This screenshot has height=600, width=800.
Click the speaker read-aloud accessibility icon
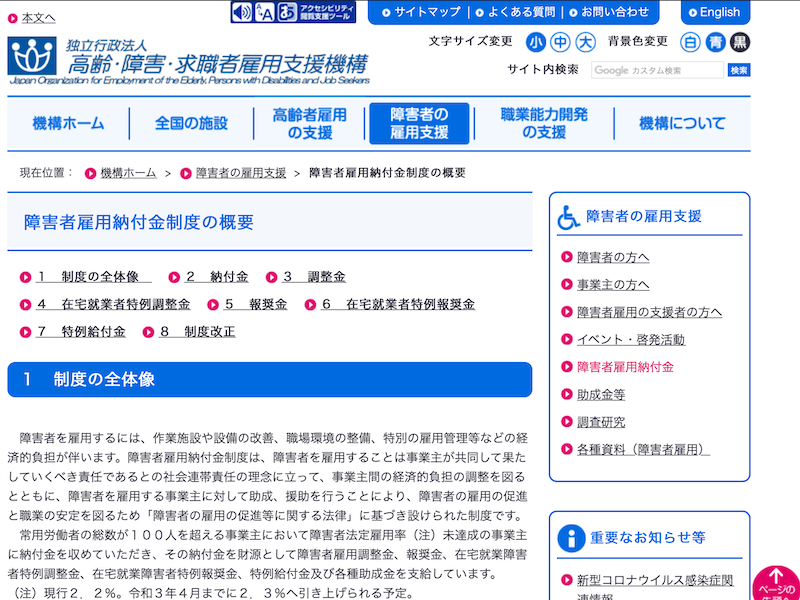242,12
